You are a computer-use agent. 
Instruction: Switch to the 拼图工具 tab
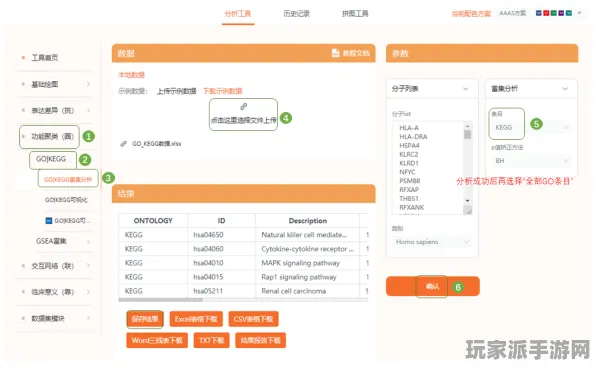tap(355, 14)
